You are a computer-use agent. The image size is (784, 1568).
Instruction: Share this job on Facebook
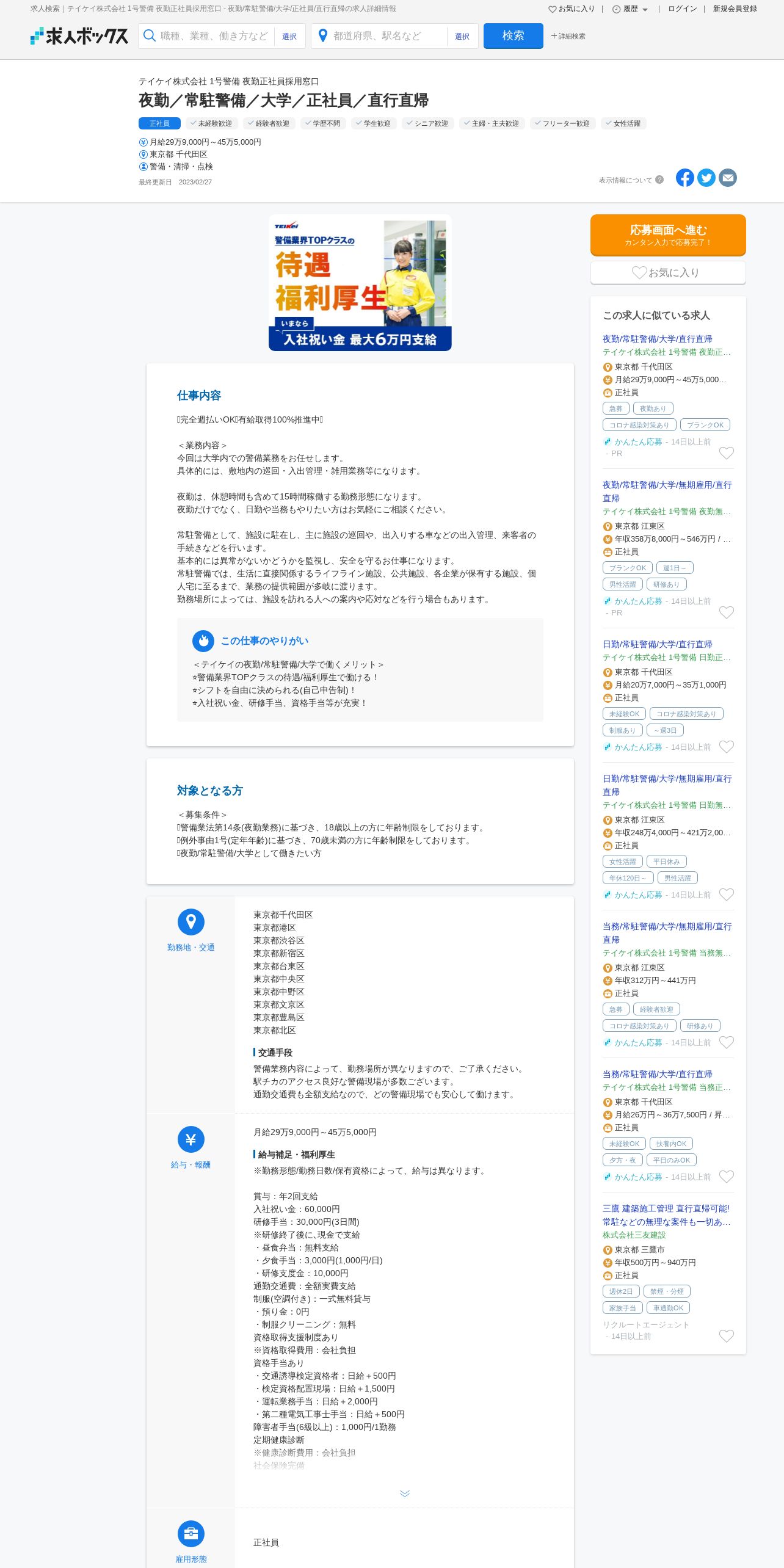[x=685, y=178]
